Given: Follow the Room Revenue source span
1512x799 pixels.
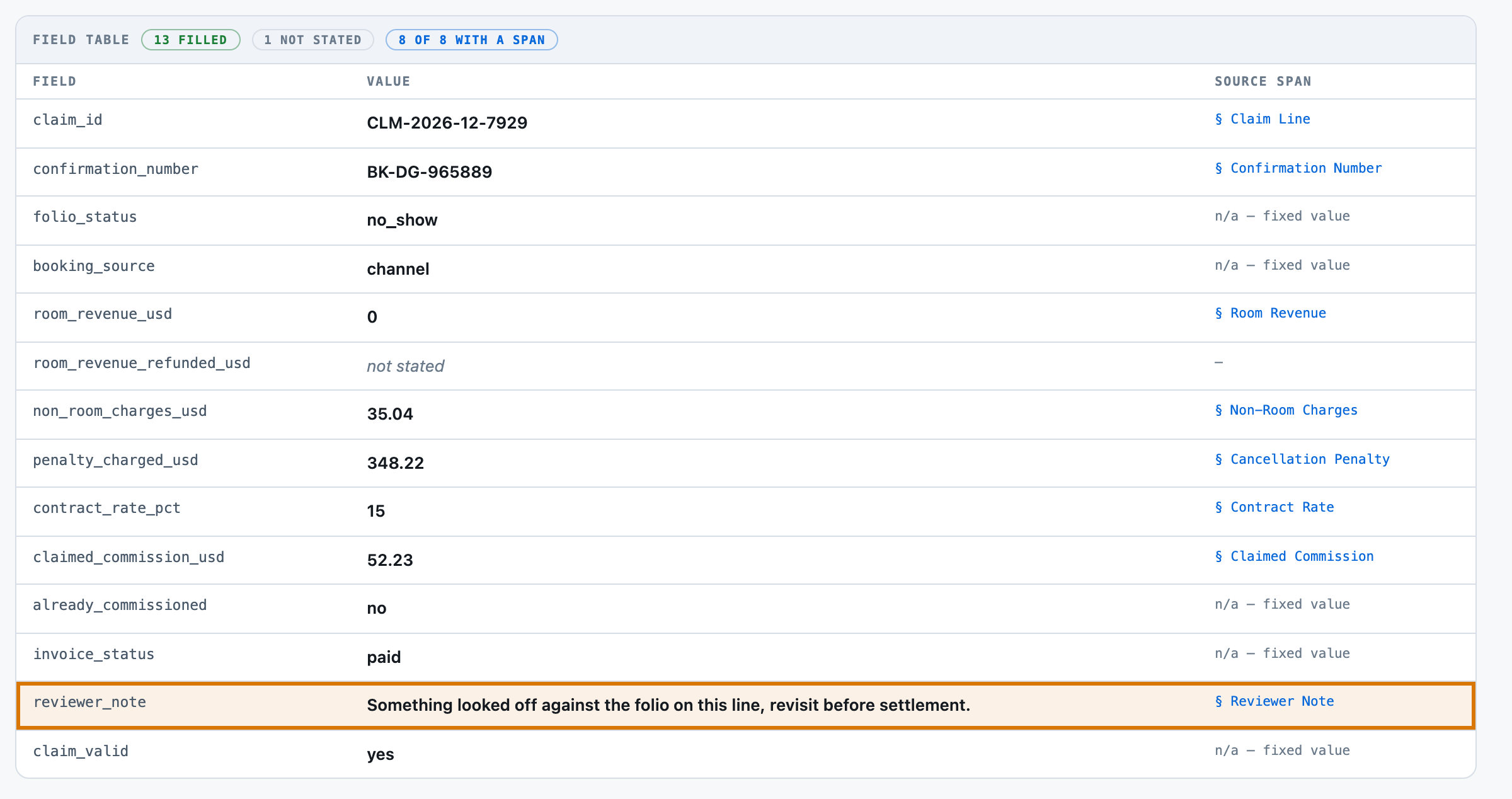Looking at the screenshot, I should (x=1270, y=313).
